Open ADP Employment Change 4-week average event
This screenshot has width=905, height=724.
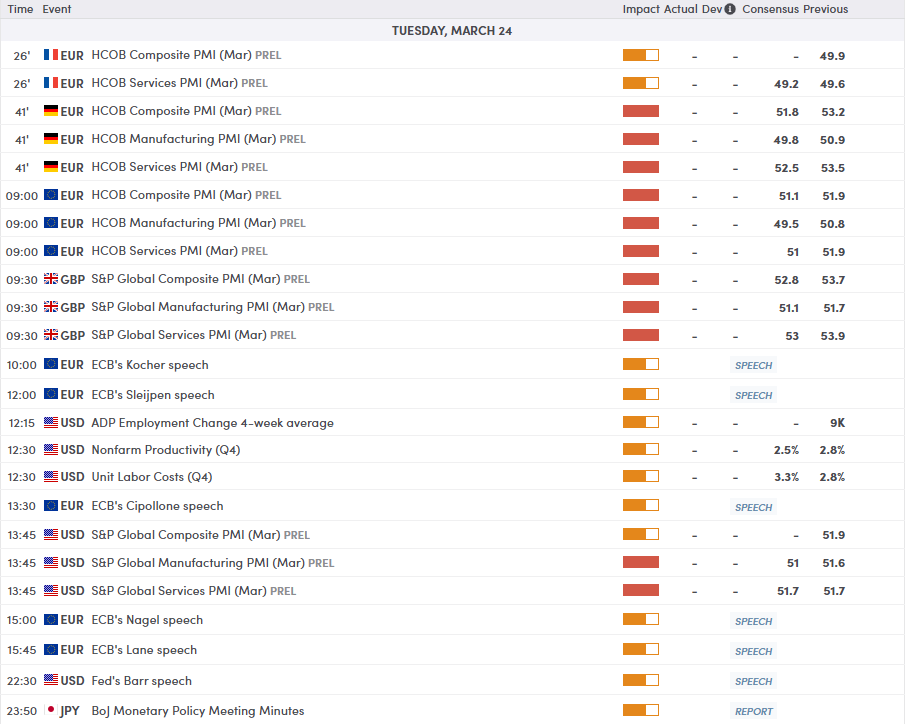click(x=212, y=423)
